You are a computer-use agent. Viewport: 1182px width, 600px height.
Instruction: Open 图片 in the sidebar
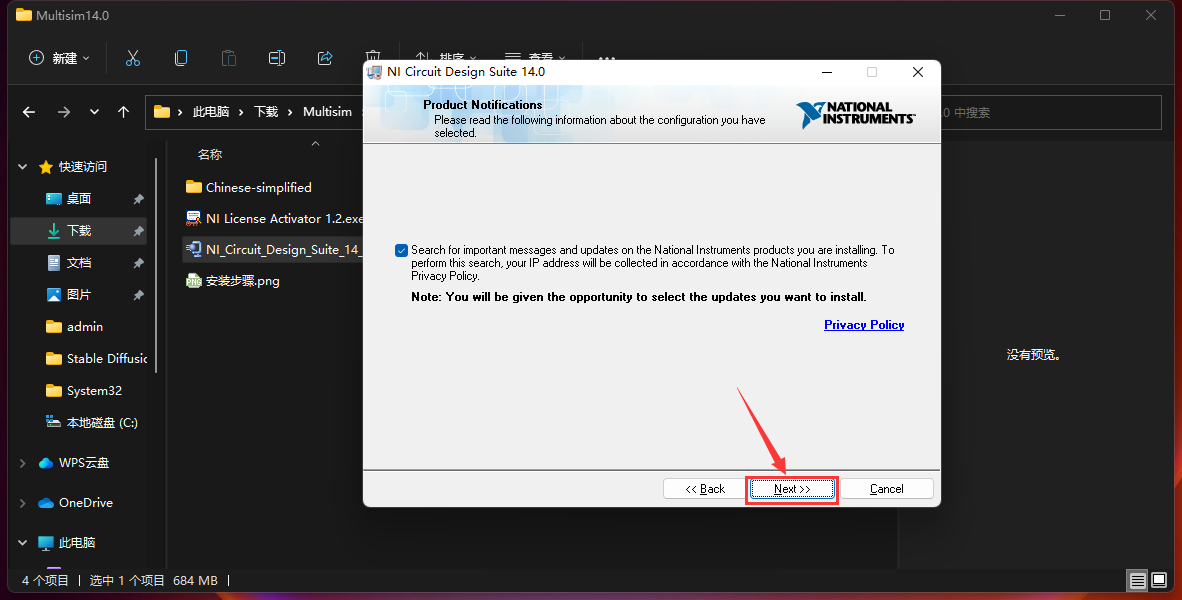pyautogui.click(x=79, y=295)
